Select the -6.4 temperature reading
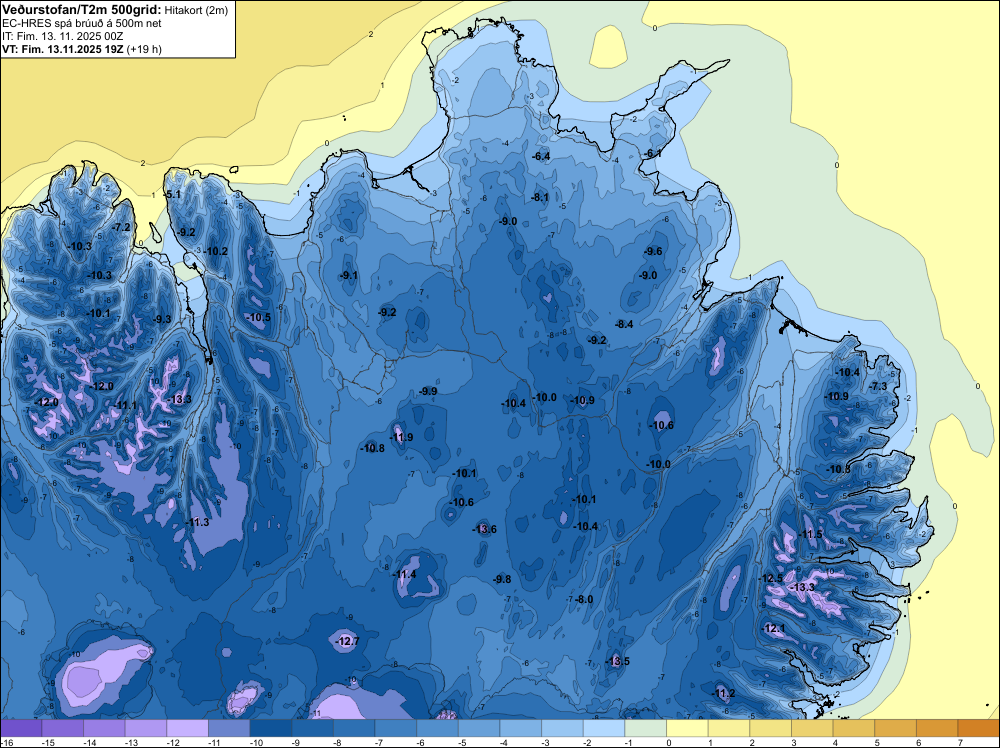Screen dimensions: 1000x748 point(541,156)
